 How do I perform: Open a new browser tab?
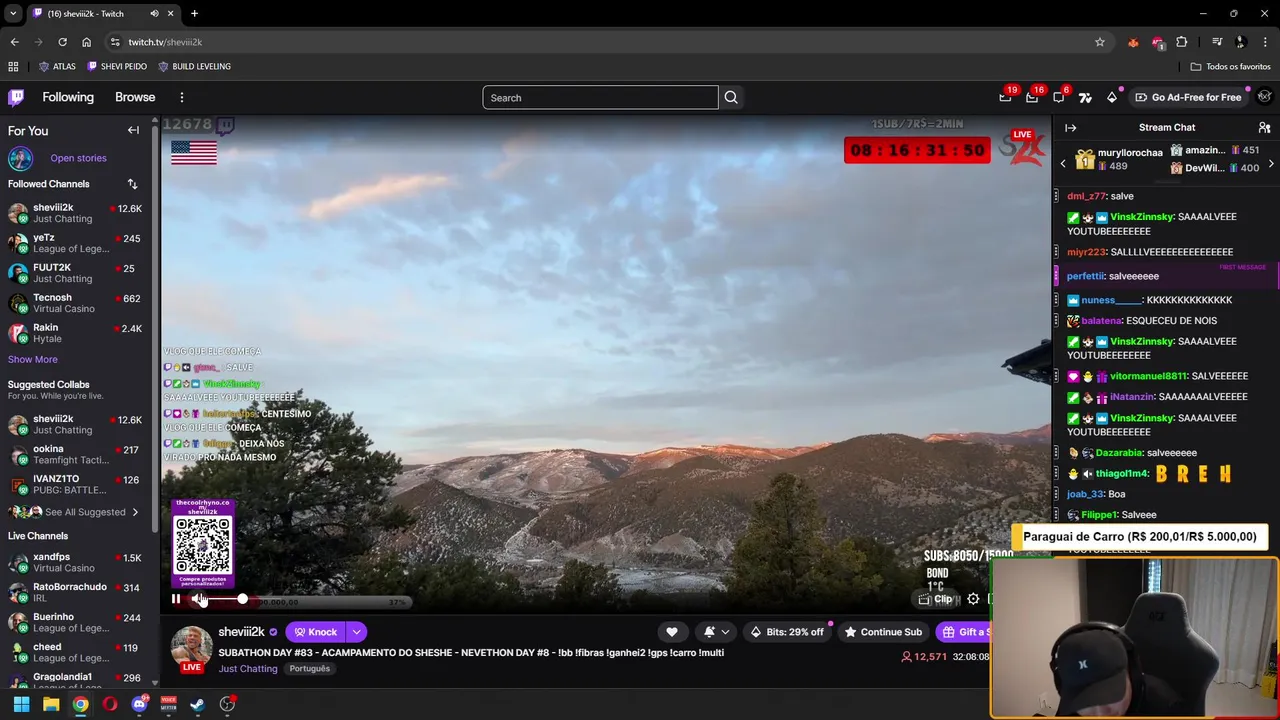click(x=194, y=14)
